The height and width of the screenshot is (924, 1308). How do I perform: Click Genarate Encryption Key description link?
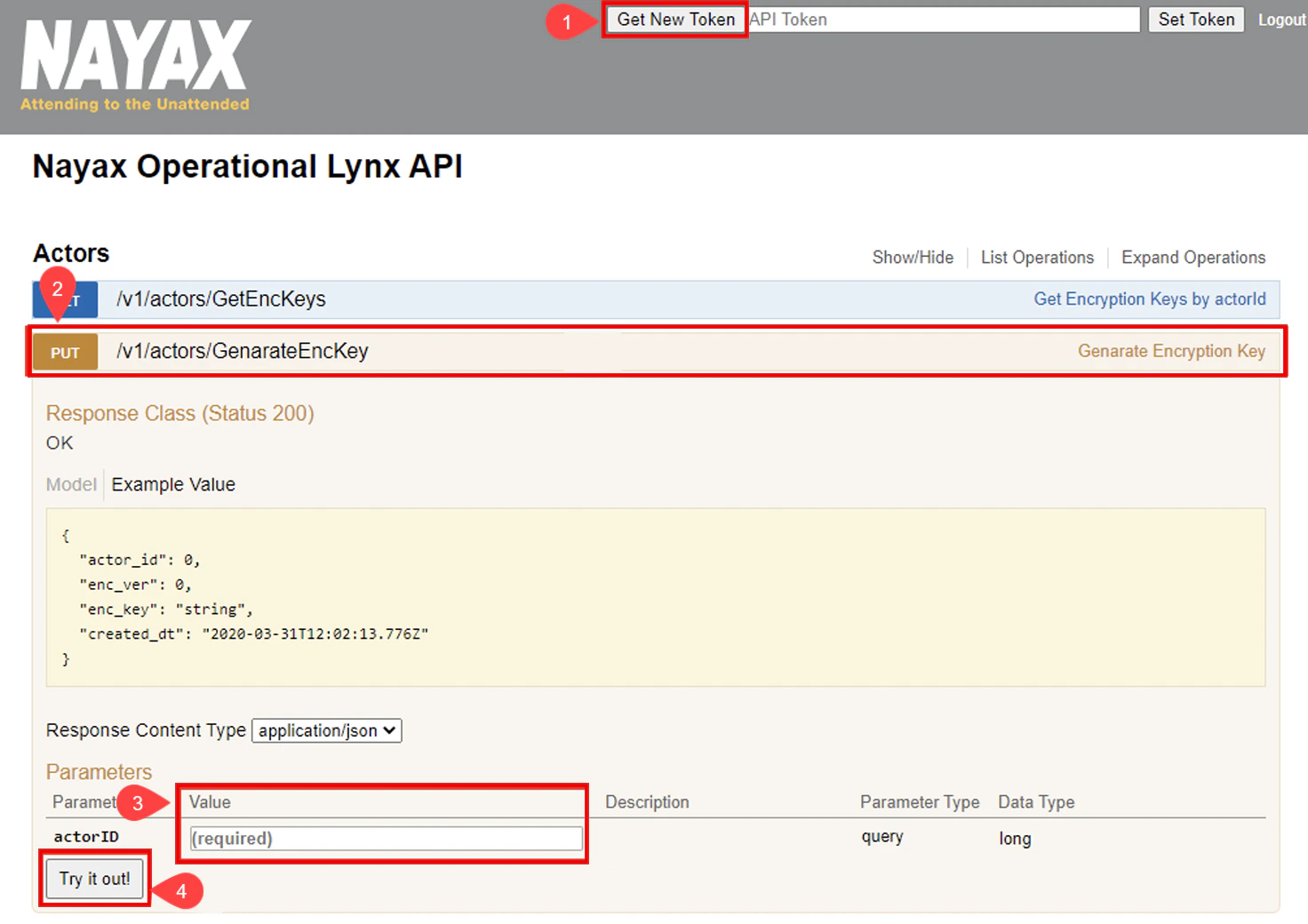(x=1171, y=351)
